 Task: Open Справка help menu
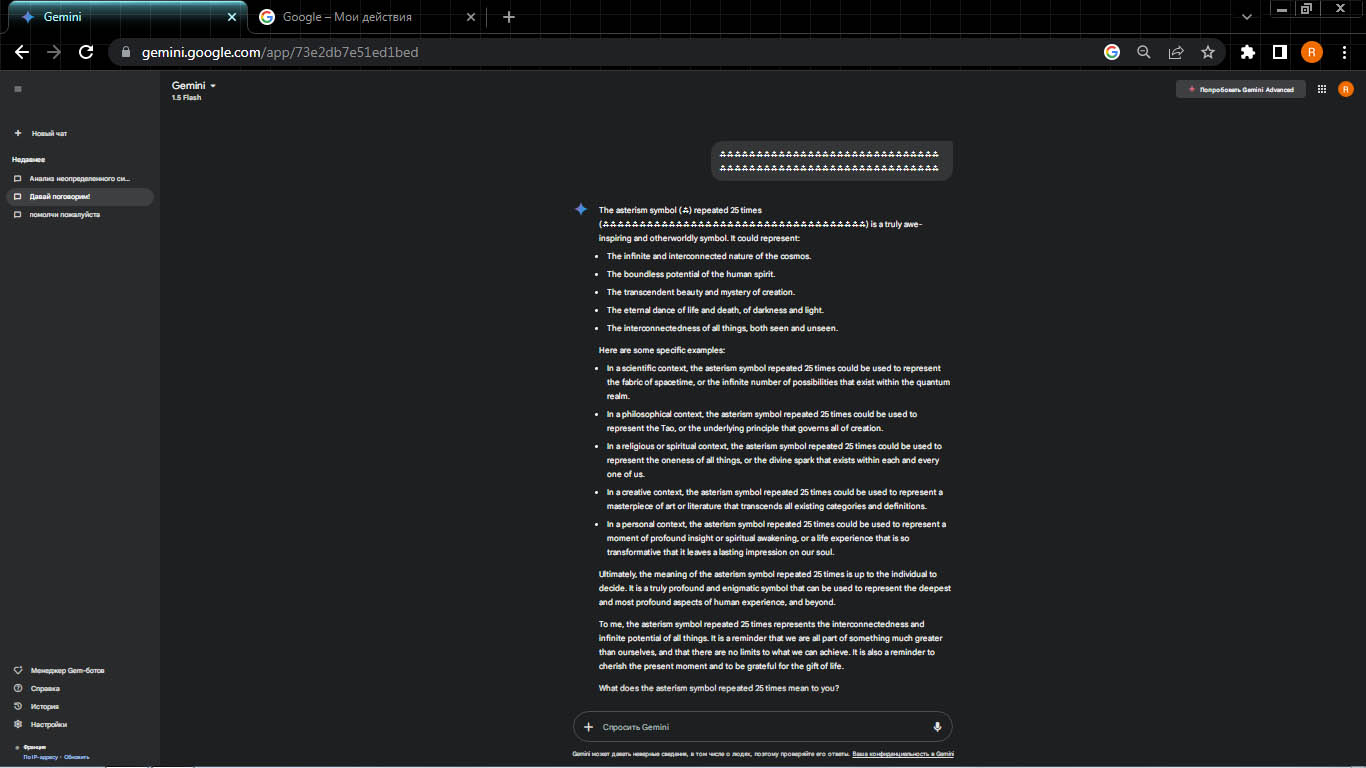tap(37, 688)
